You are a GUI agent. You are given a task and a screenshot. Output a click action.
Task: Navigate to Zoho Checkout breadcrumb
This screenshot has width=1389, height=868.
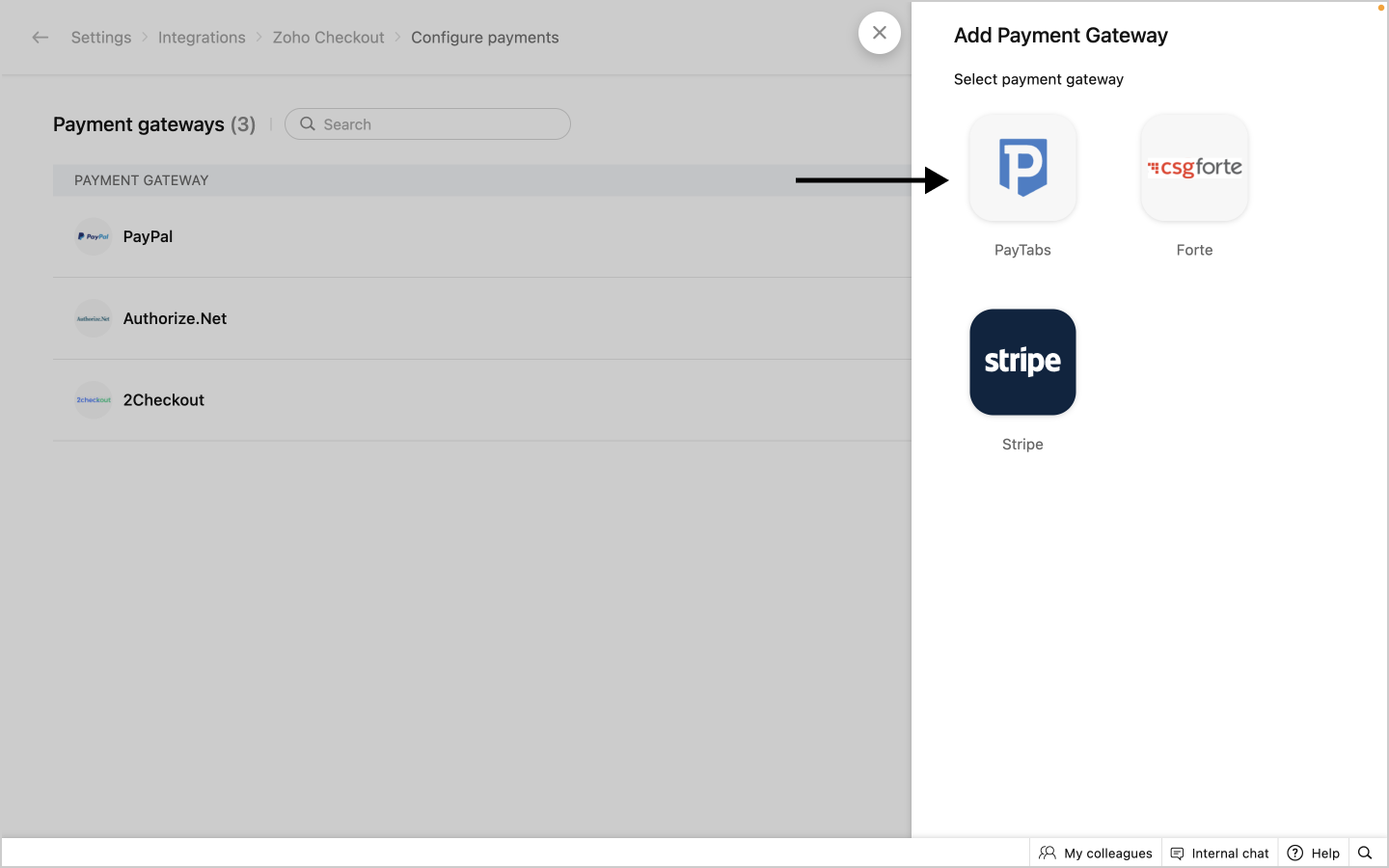point(328,38)
